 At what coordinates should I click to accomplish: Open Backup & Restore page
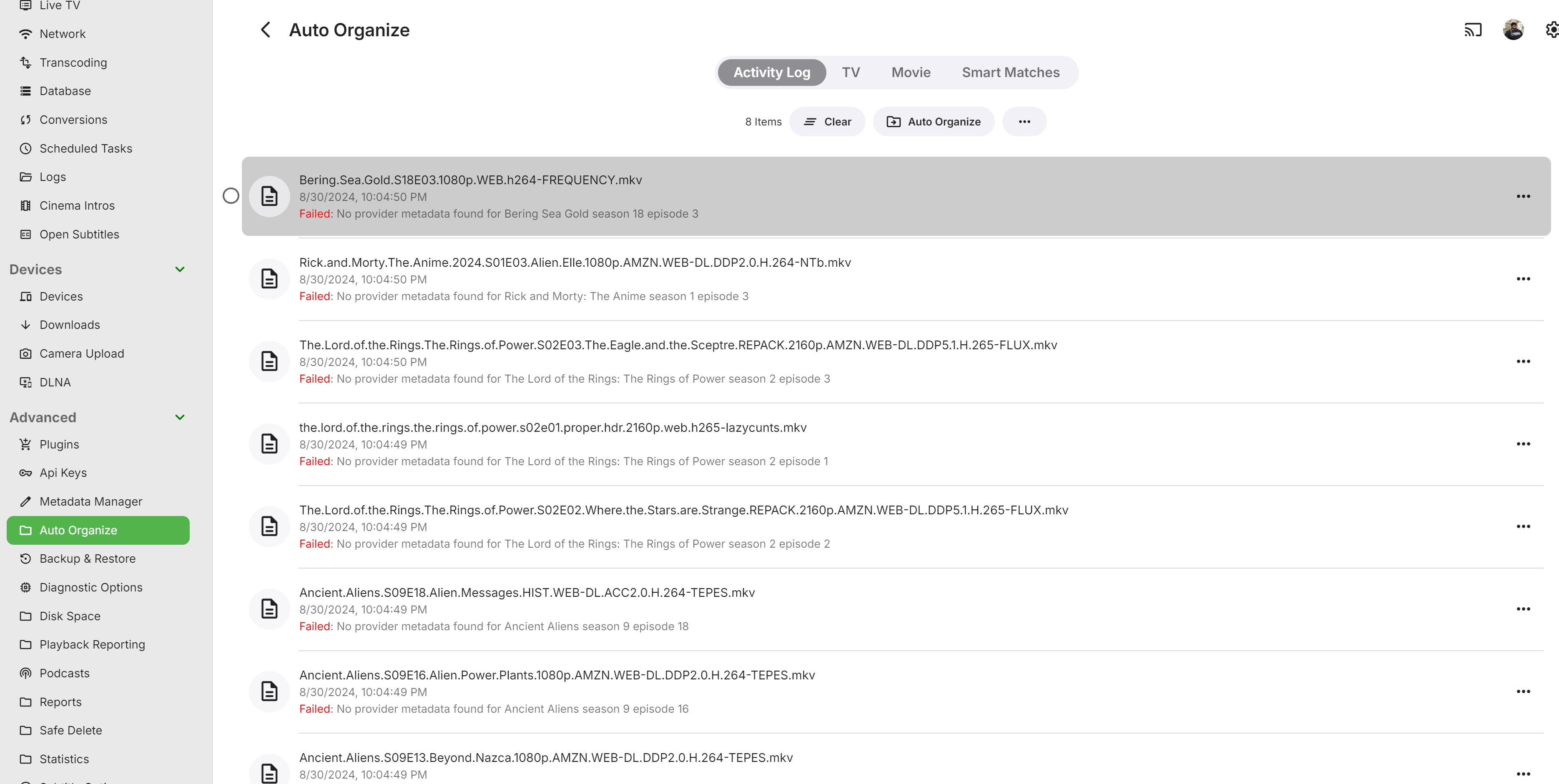click(87, 559)
